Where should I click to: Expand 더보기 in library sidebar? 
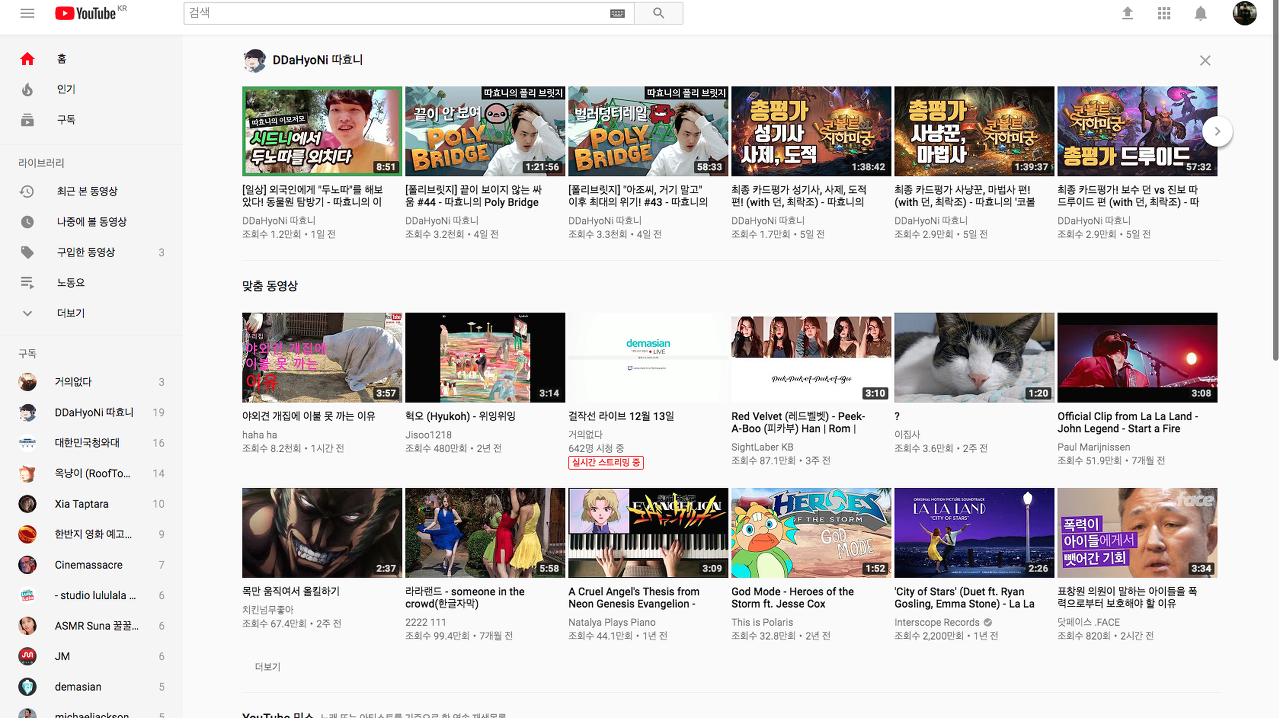[x=91, y=313]
